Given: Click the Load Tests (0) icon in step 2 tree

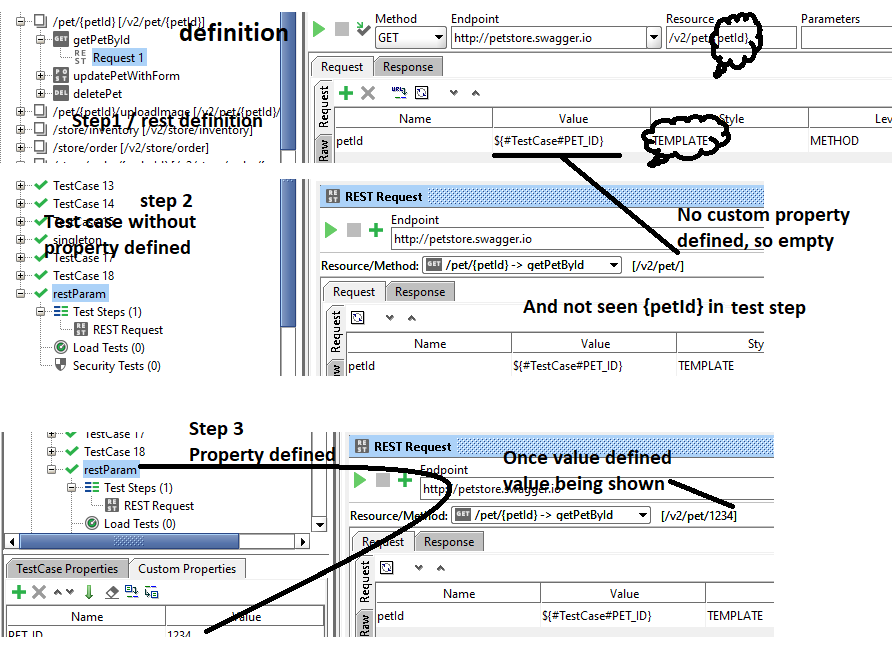Looking at the screenshot, I should click(60, 347).
